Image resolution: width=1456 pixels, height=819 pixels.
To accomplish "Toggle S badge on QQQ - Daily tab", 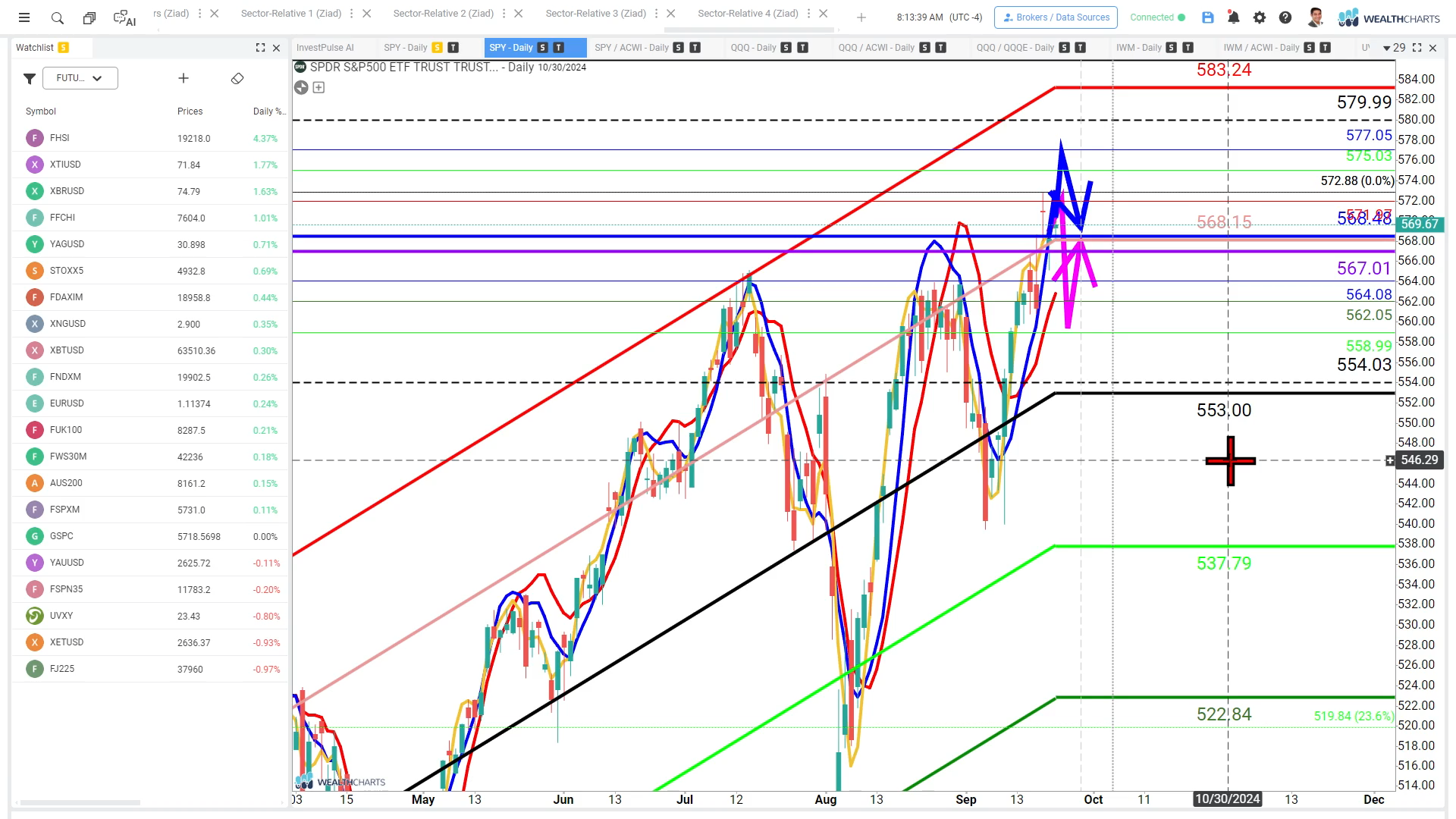I will [x=786, y=48].
